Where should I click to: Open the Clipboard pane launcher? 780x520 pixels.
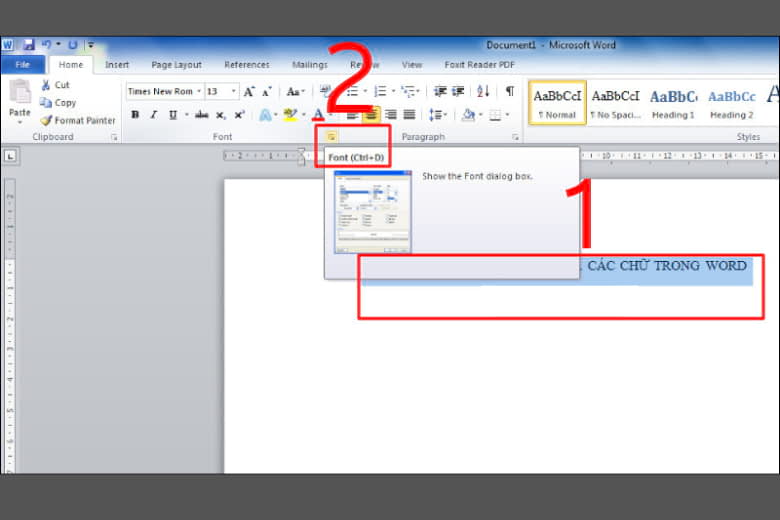click(114, 137)
